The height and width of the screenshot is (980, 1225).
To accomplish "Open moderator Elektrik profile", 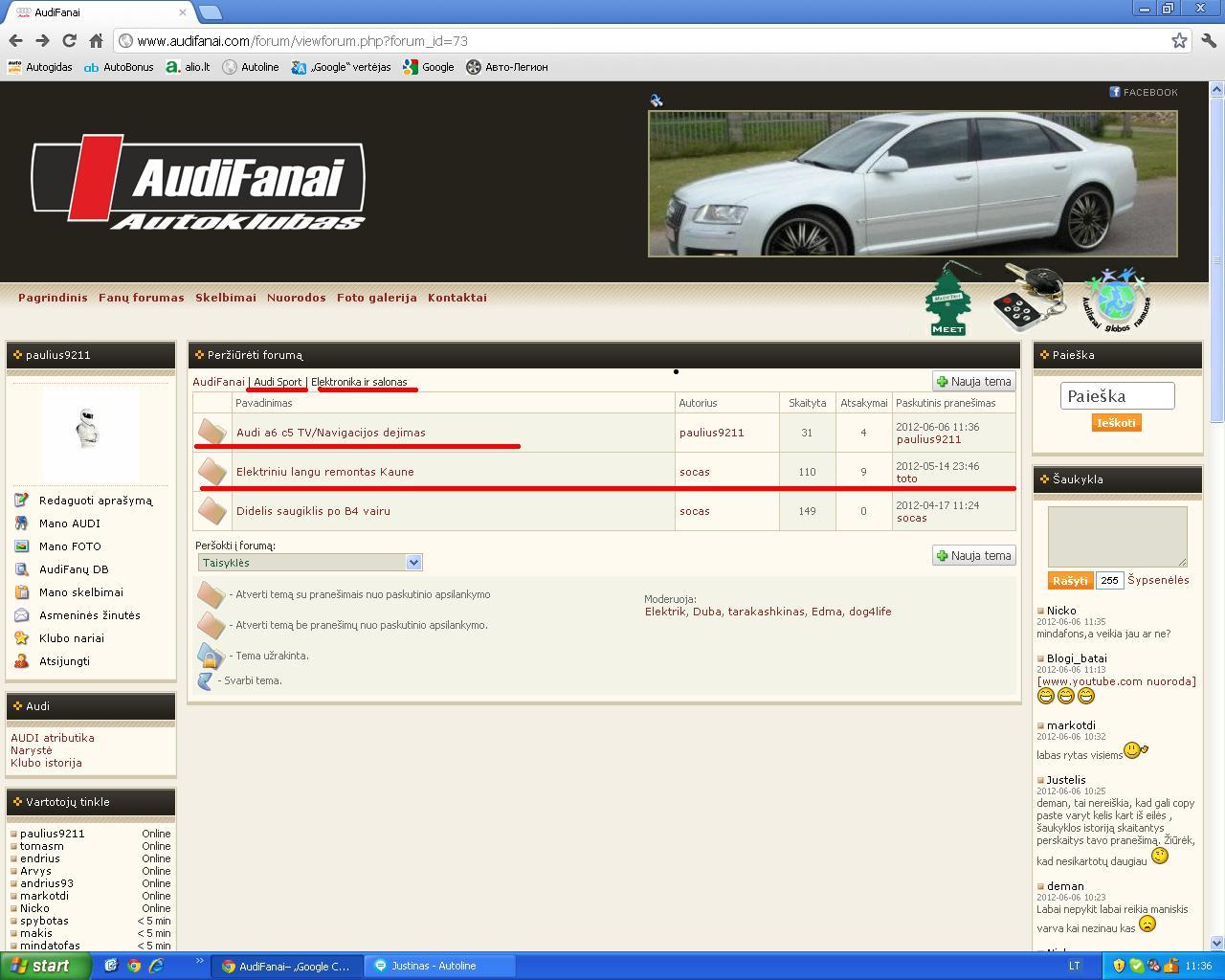I will (665, 612).
